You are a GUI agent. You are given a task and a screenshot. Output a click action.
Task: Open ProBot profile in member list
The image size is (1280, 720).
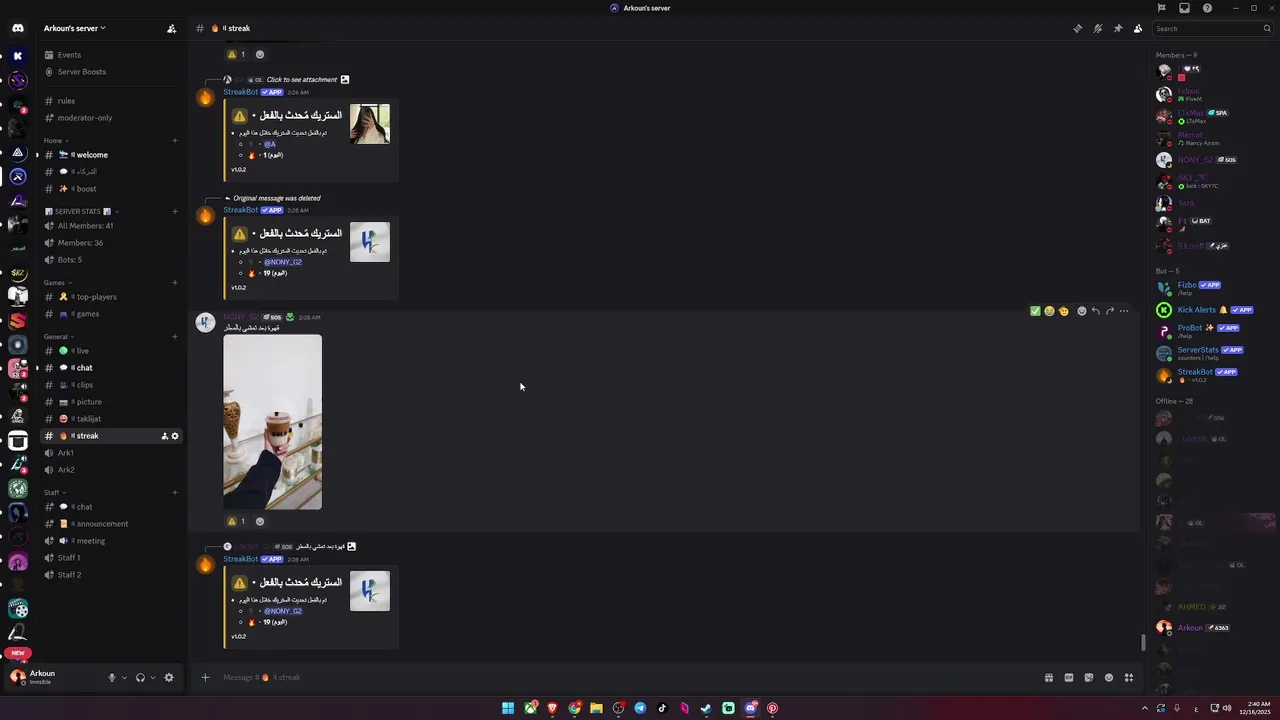pyautogui.click(x=1214, y=331)
